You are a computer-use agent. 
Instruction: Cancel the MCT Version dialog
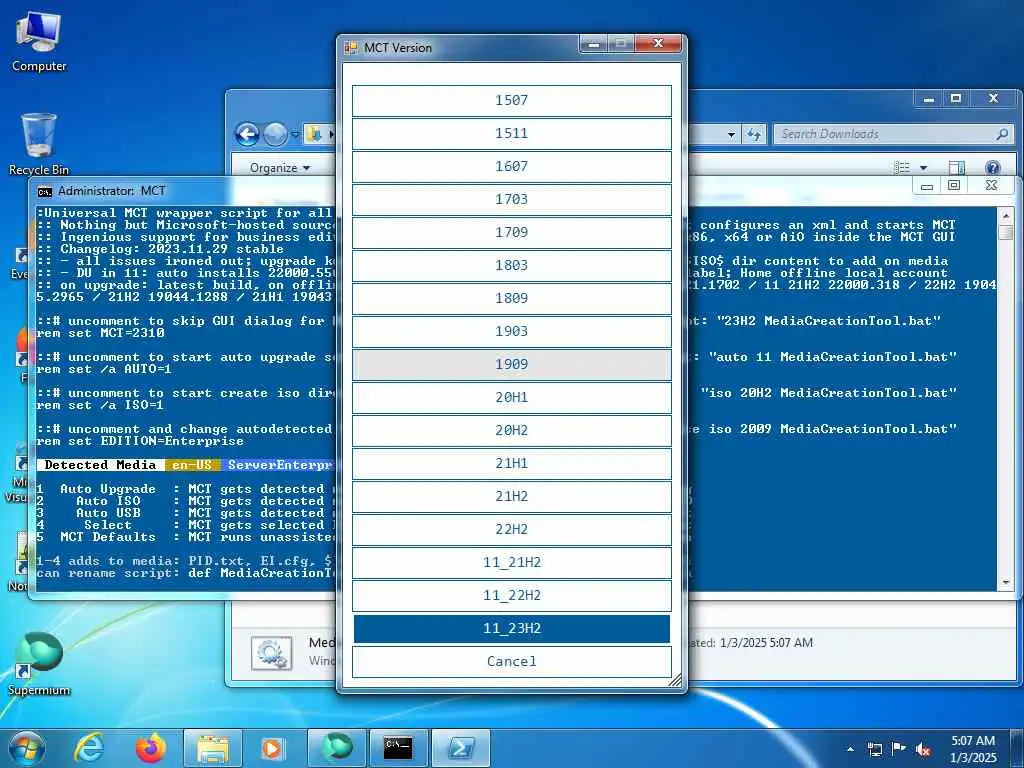point(511,662)
